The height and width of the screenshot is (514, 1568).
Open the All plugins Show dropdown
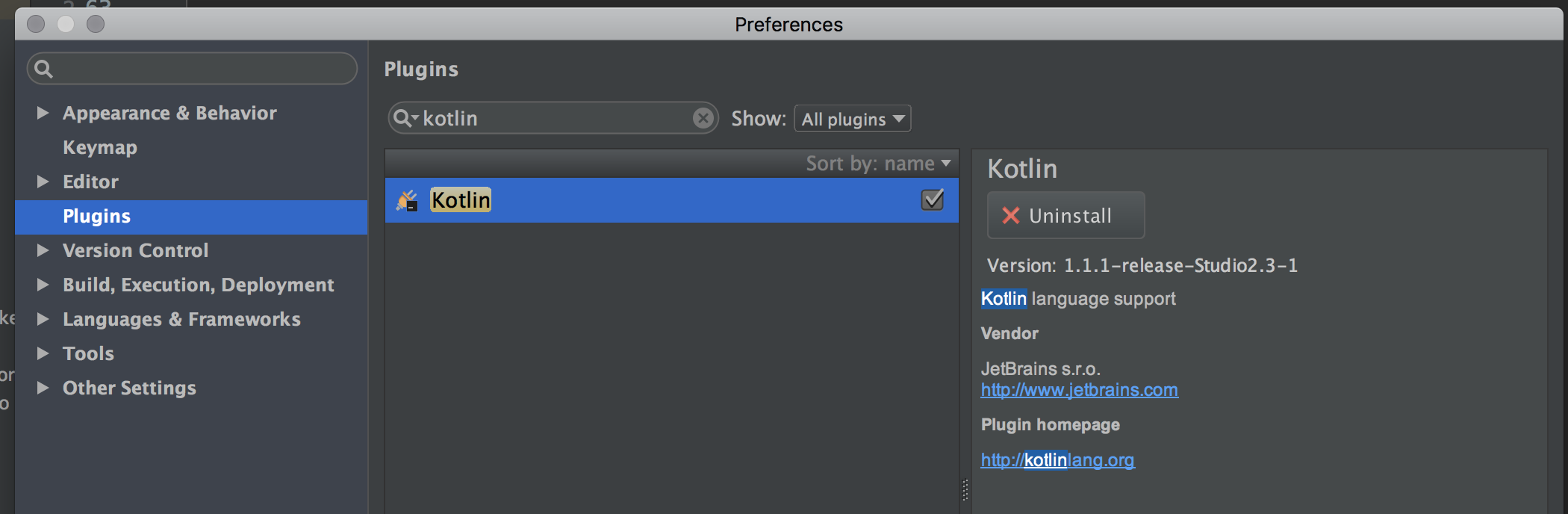pos(852,119)
